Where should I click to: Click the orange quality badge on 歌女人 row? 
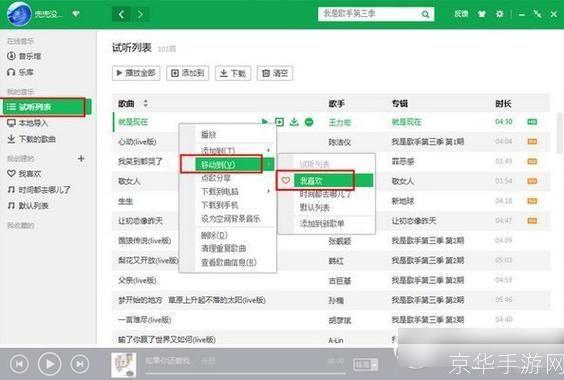click(x=532, y=181)
